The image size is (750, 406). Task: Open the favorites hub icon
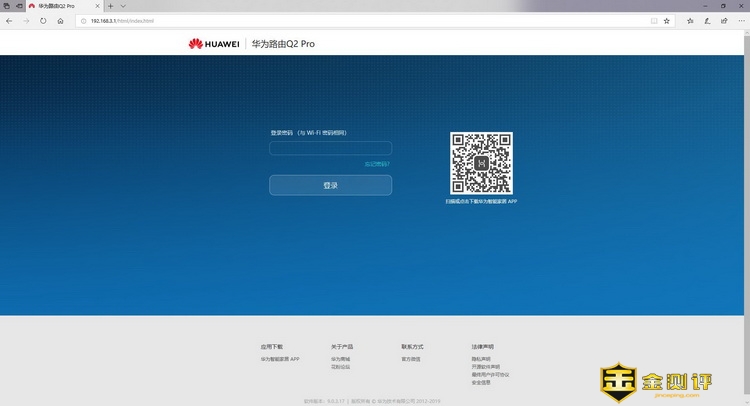coord(690,21)
